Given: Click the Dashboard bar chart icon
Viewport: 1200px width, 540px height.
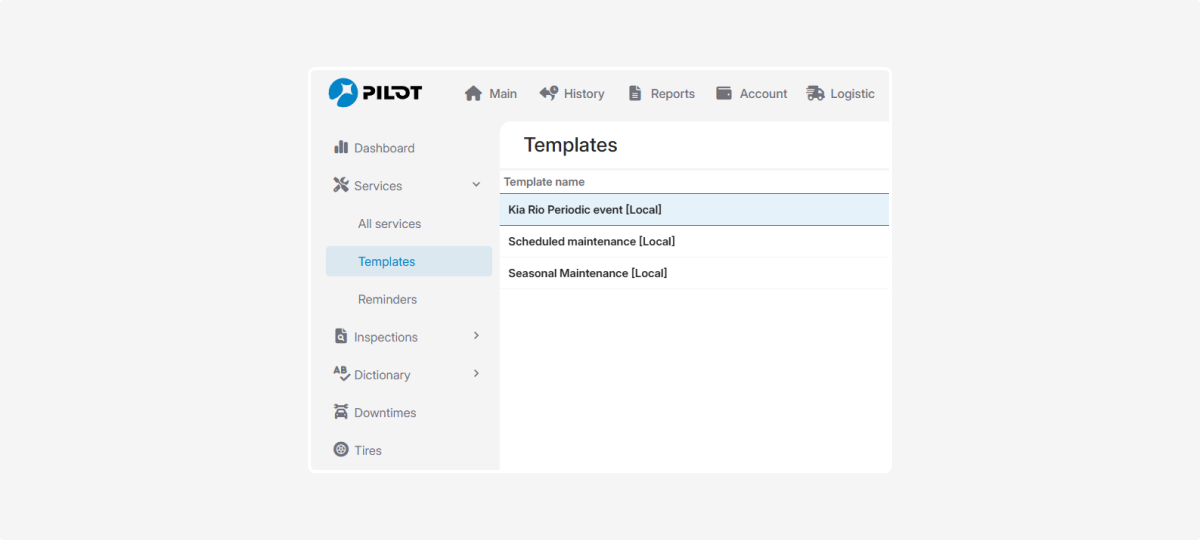Looking at the screenshot, I should tap(341, 147).
